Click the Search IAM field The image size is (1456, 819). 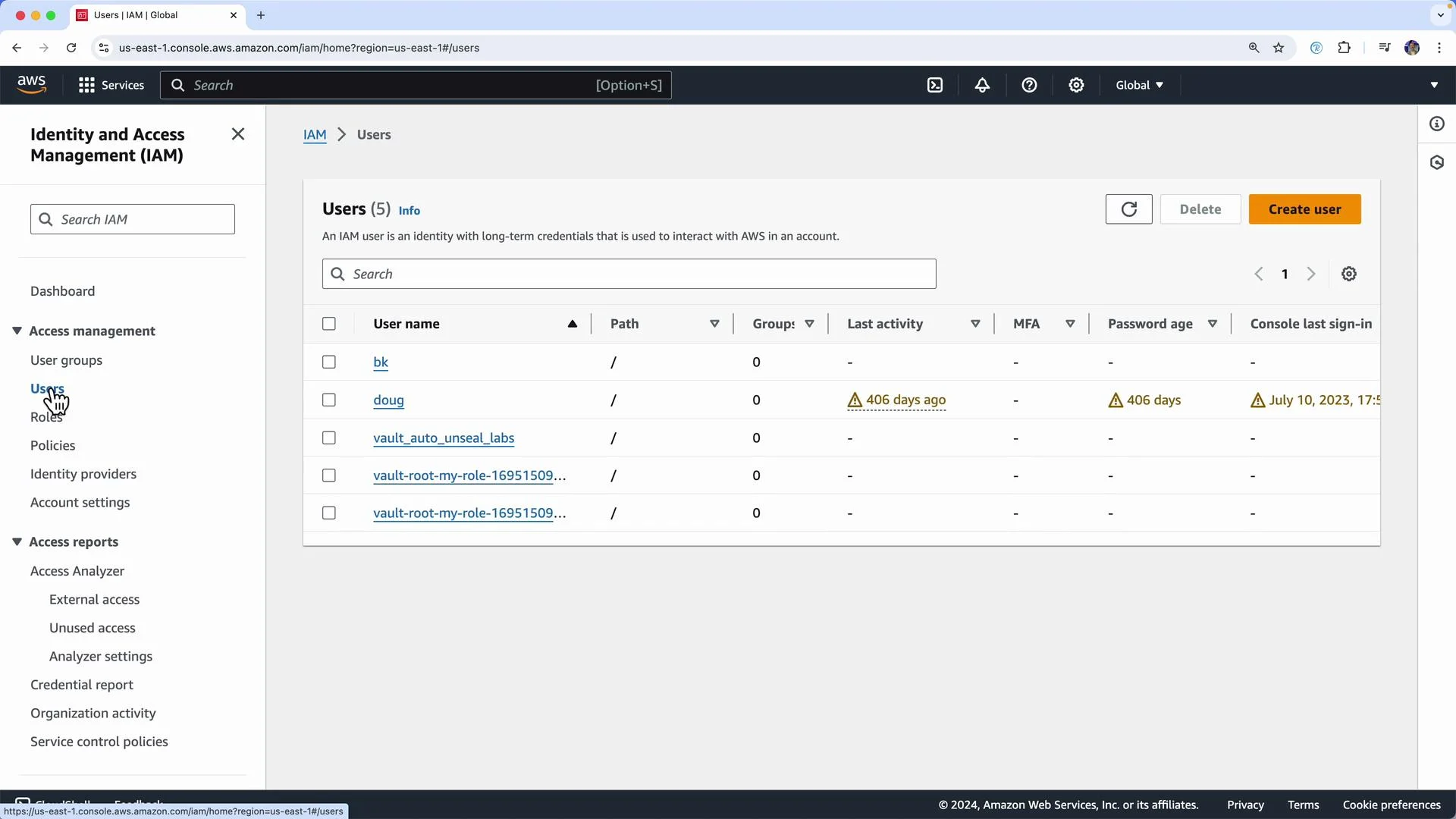(133, 219)
